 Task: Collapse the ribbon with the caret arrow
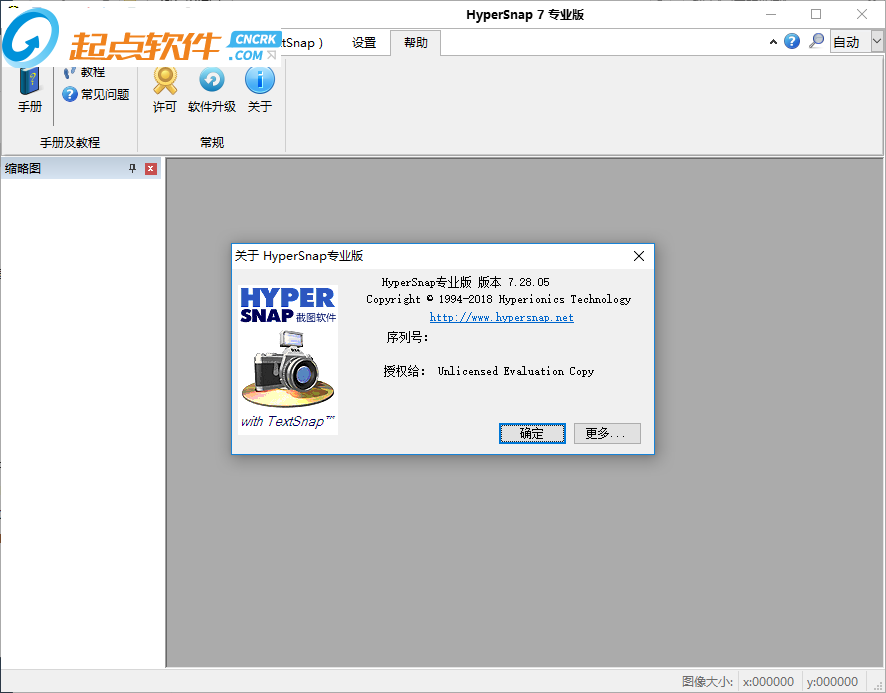773,42
